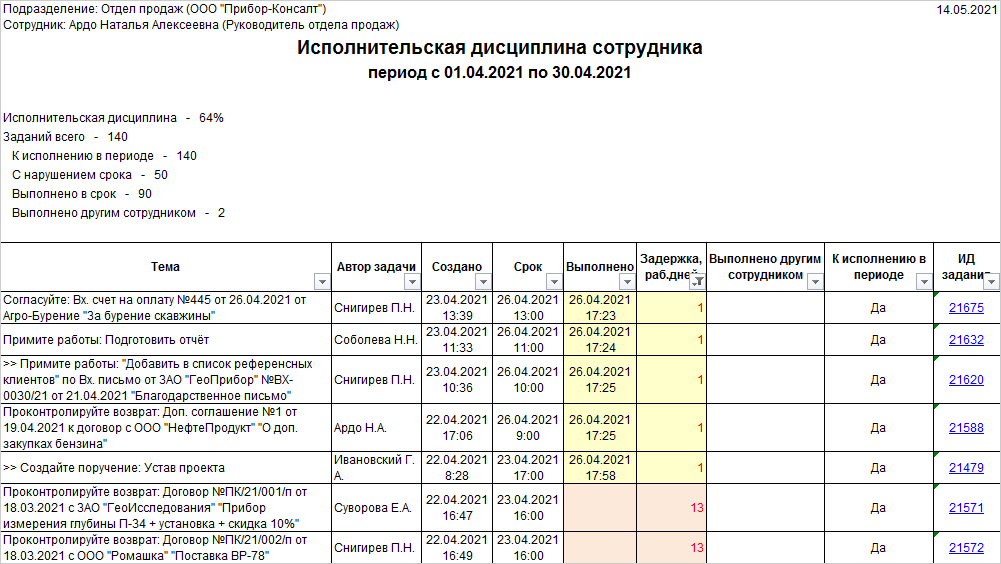Open the ИД задания column filter
This screenshot has height=564, width=1001.
(992, 282)
